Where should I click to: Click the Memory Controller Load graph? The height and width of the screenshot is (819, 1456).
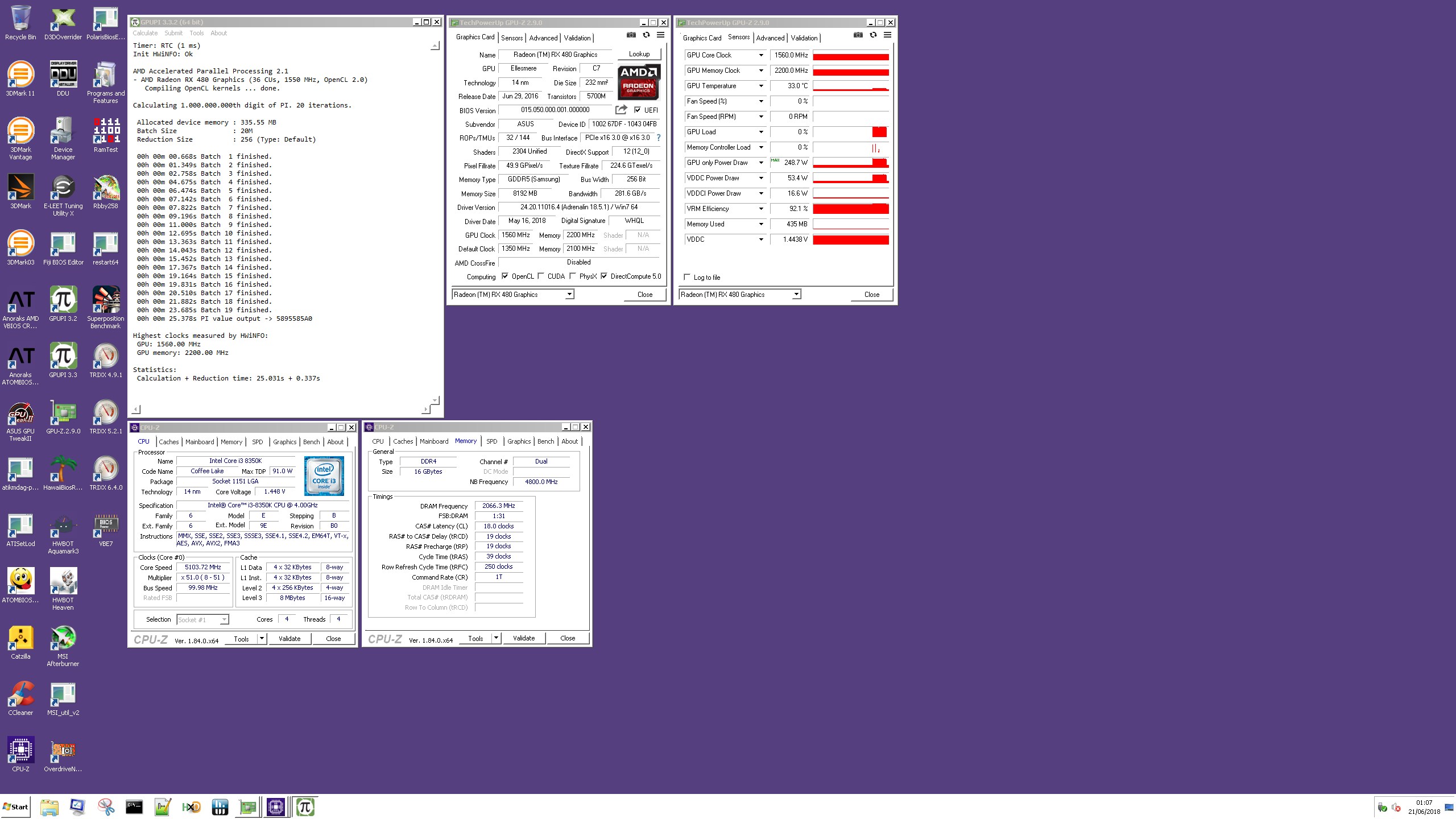pyautogui.click(x=850, y=147)
